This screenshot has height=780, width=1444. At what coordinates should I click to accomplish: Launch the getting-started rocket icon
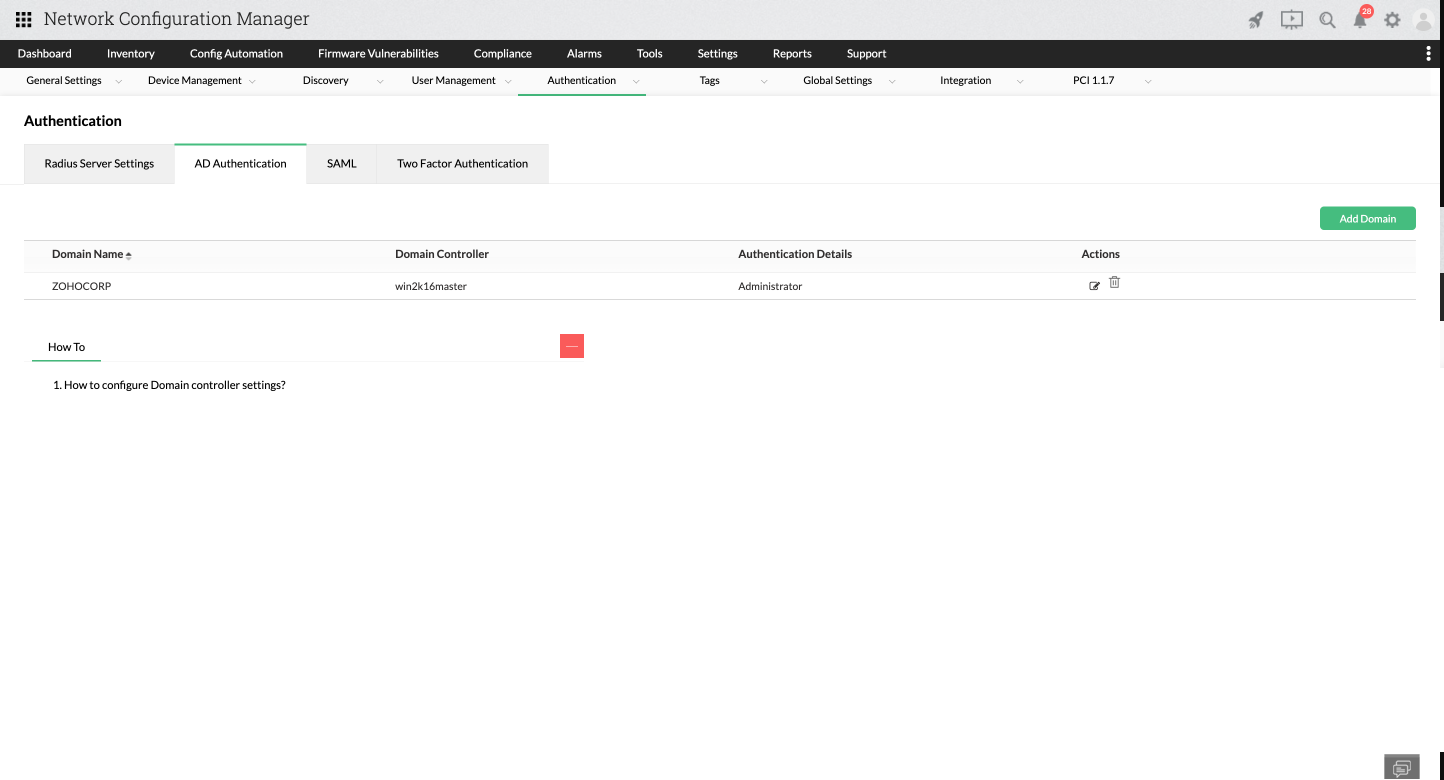(x=1255, y=19)
